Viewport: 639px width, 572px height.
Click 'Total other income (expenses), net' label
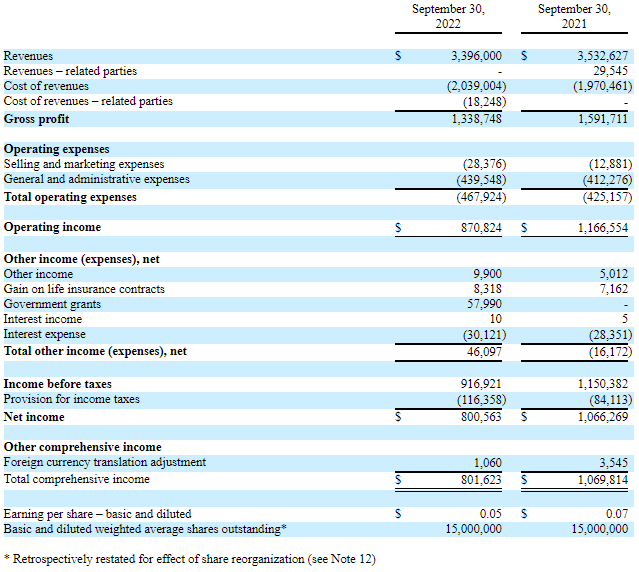click(95, 352)
